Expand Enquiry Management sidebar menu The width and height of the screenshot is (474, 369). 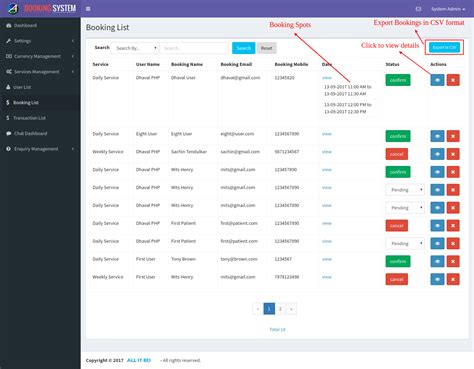pos(40,149)
